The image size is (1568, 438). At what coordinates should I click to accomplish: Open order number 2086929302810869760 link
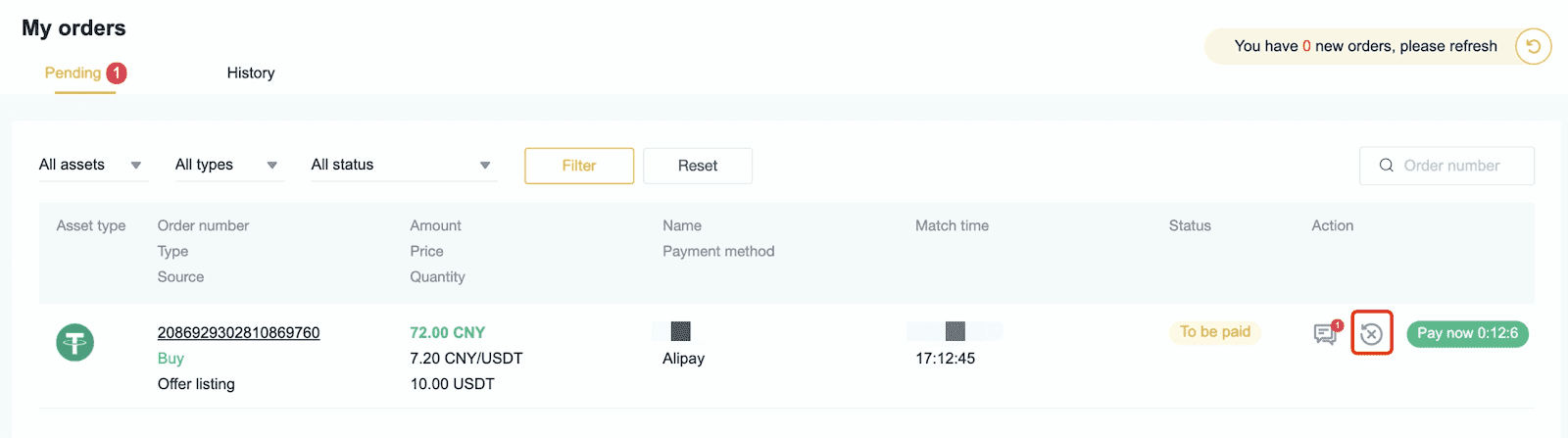click(238, 332)
